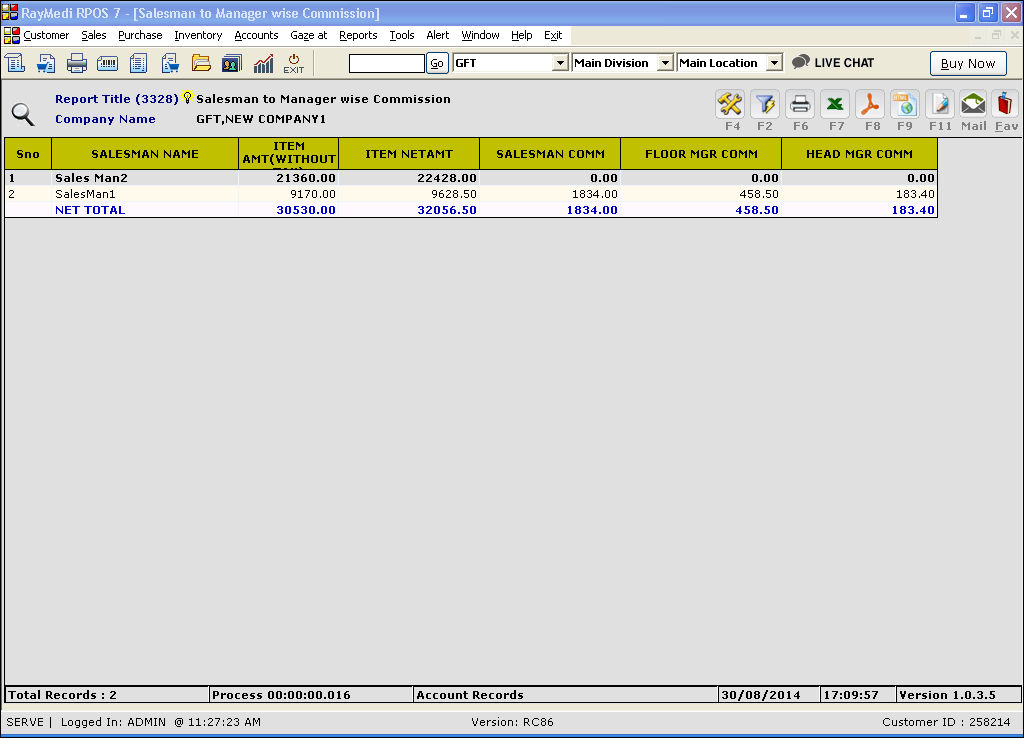Screen dimensions: 1024x738
Task: Open the F2 filter icon
Action: click(x=765, y=104)
